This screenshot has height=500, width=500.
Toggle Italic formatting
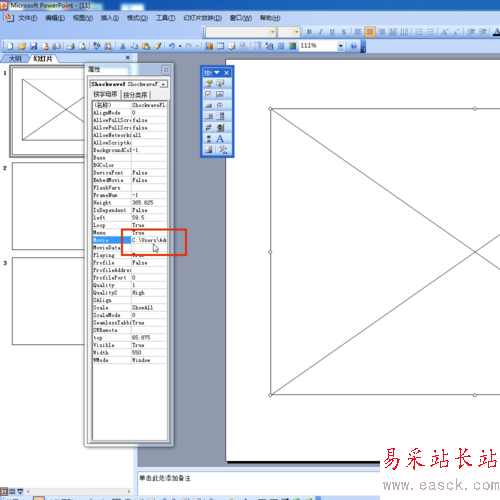[x=321, y=32]
